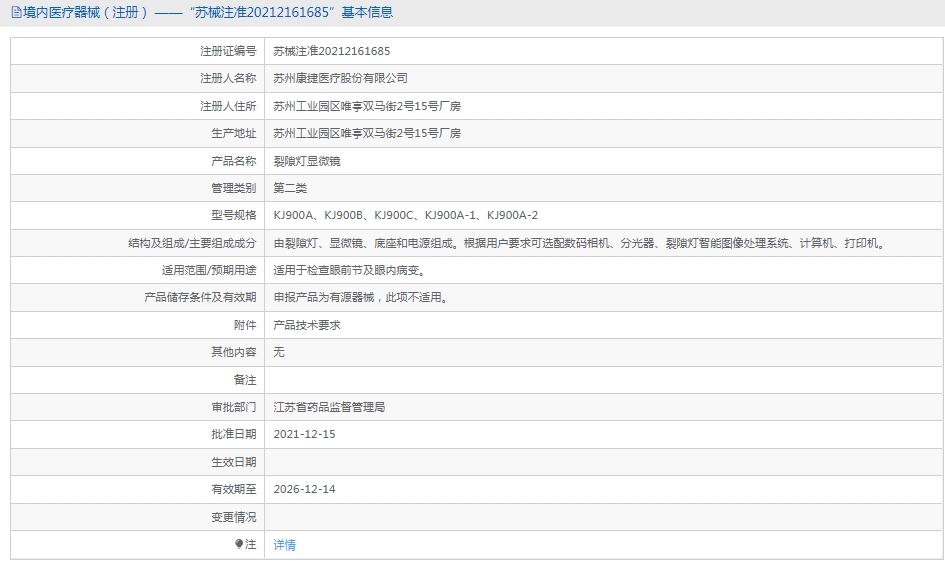Click the 生产地址 label

(x=234, y=133)
